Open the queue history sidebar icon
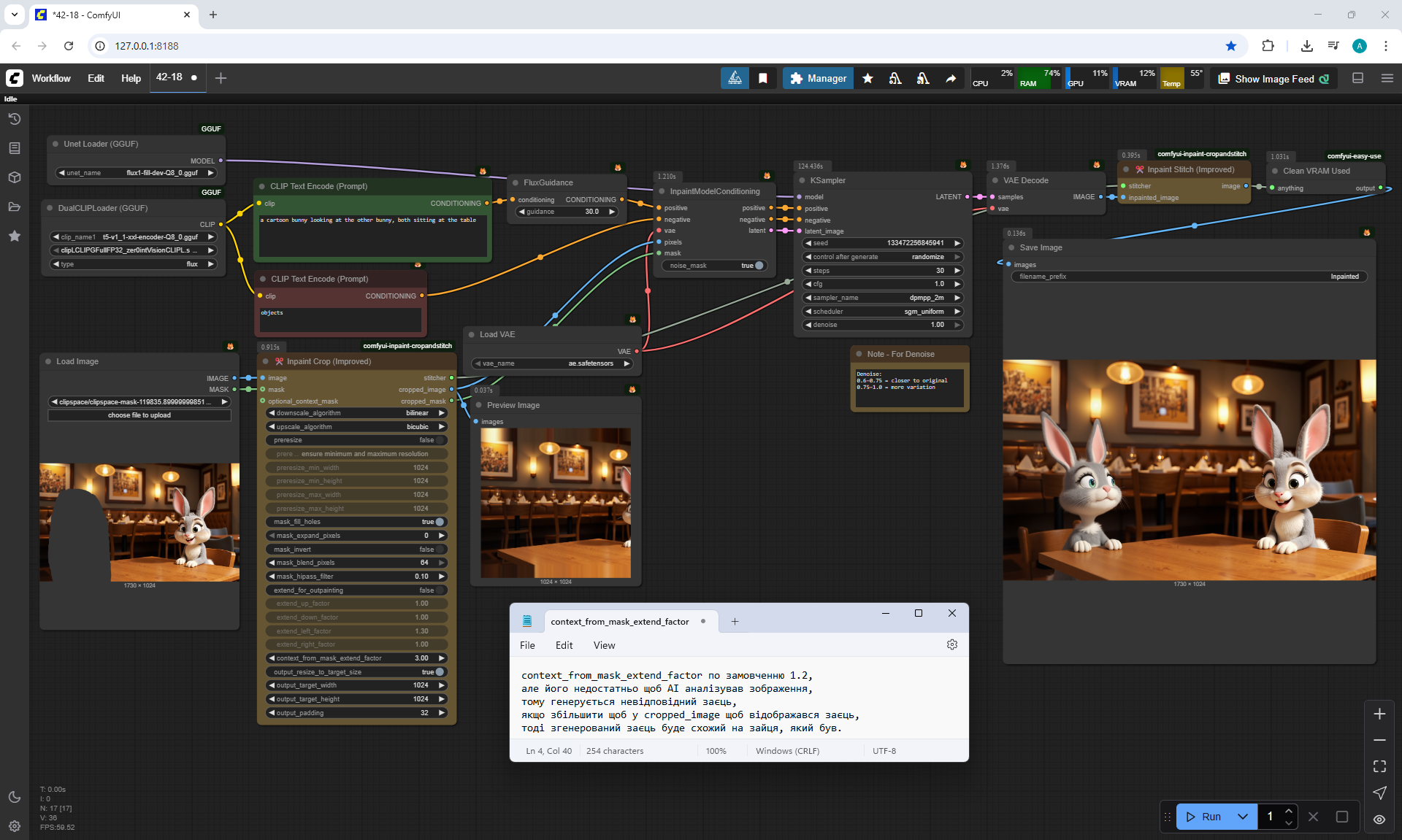Screen dimensions: 1402x840 click(15, 119)
